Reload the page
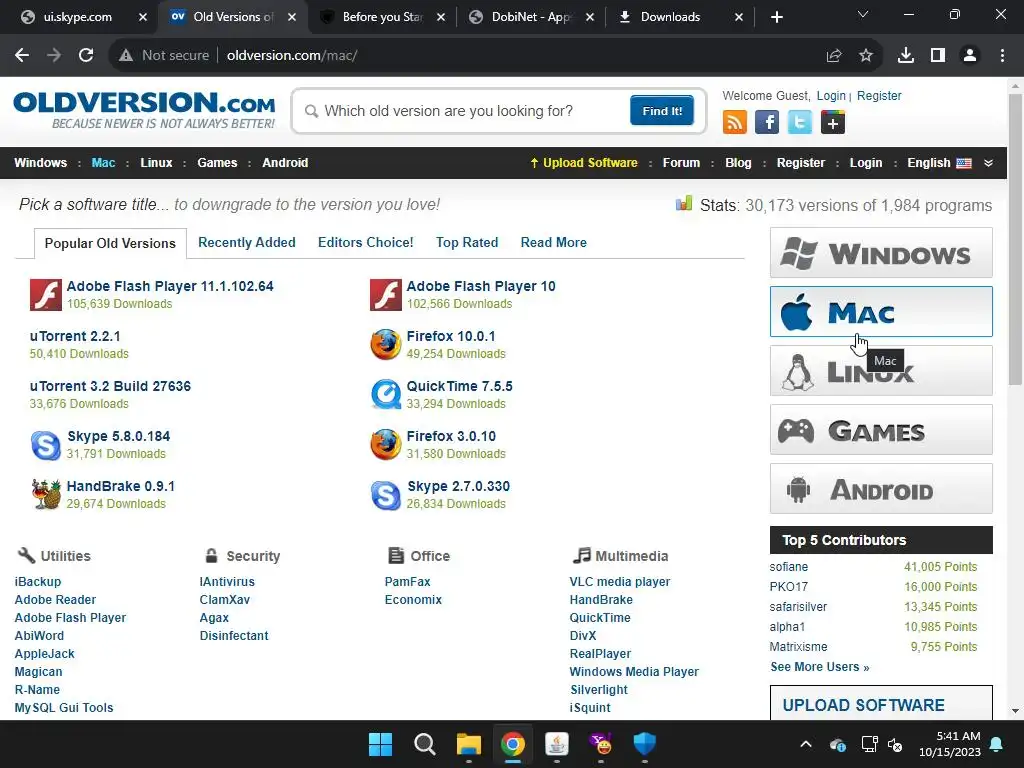The image size is (1024, 768). click(x=86, y=56)
